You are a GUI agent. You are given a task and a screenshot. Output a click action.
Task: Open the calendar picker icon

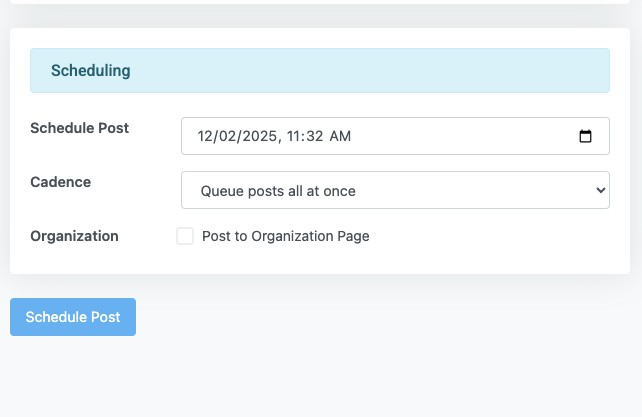[x=585, y=136]
